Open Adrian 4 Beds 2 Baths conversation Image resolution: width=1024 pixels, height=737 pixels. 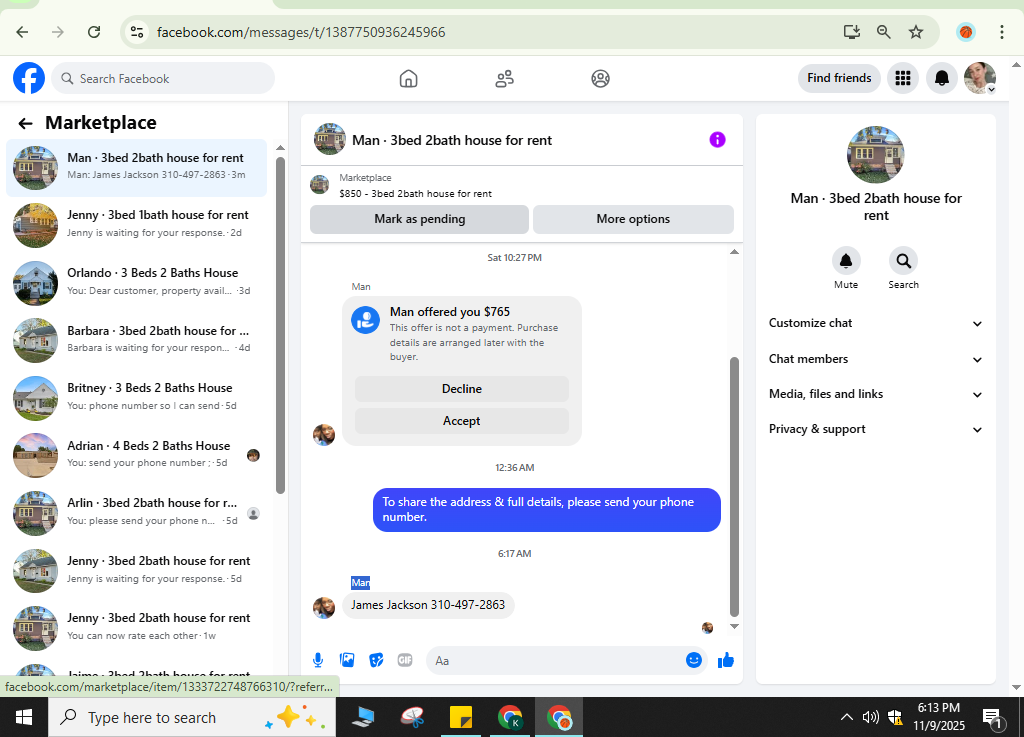pyautogui.click(x=136, y=456)
